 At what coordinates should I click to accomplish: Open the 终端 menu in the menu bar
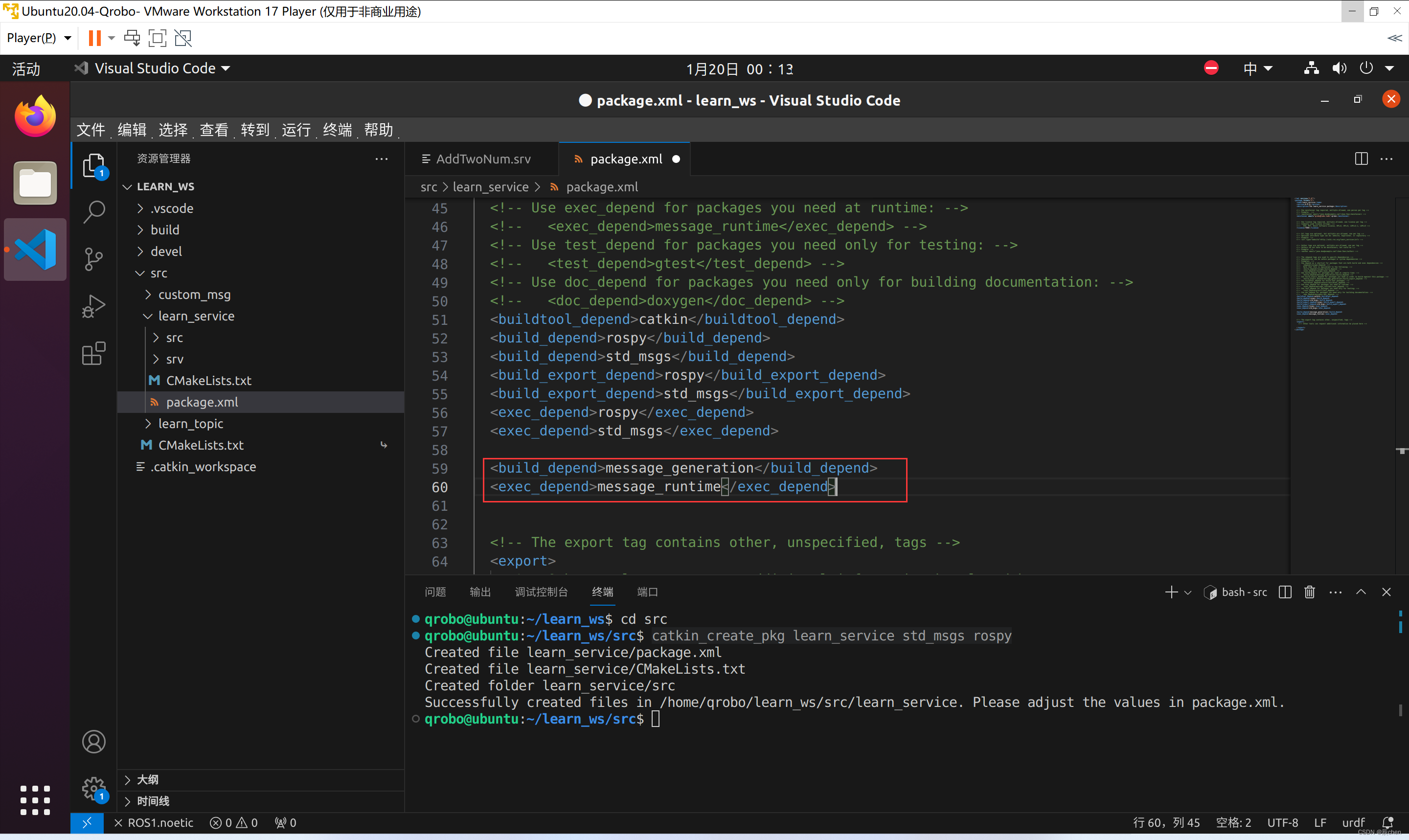(x=337, y=130)
